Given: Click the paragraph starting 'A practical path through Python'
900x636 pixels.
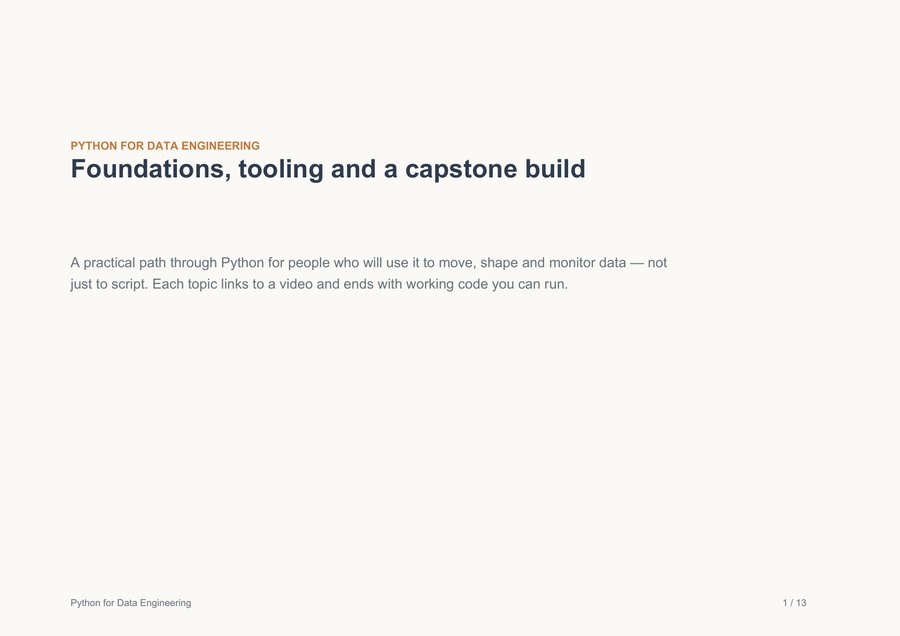Looking at the screenshot, I should click(368, 273).
